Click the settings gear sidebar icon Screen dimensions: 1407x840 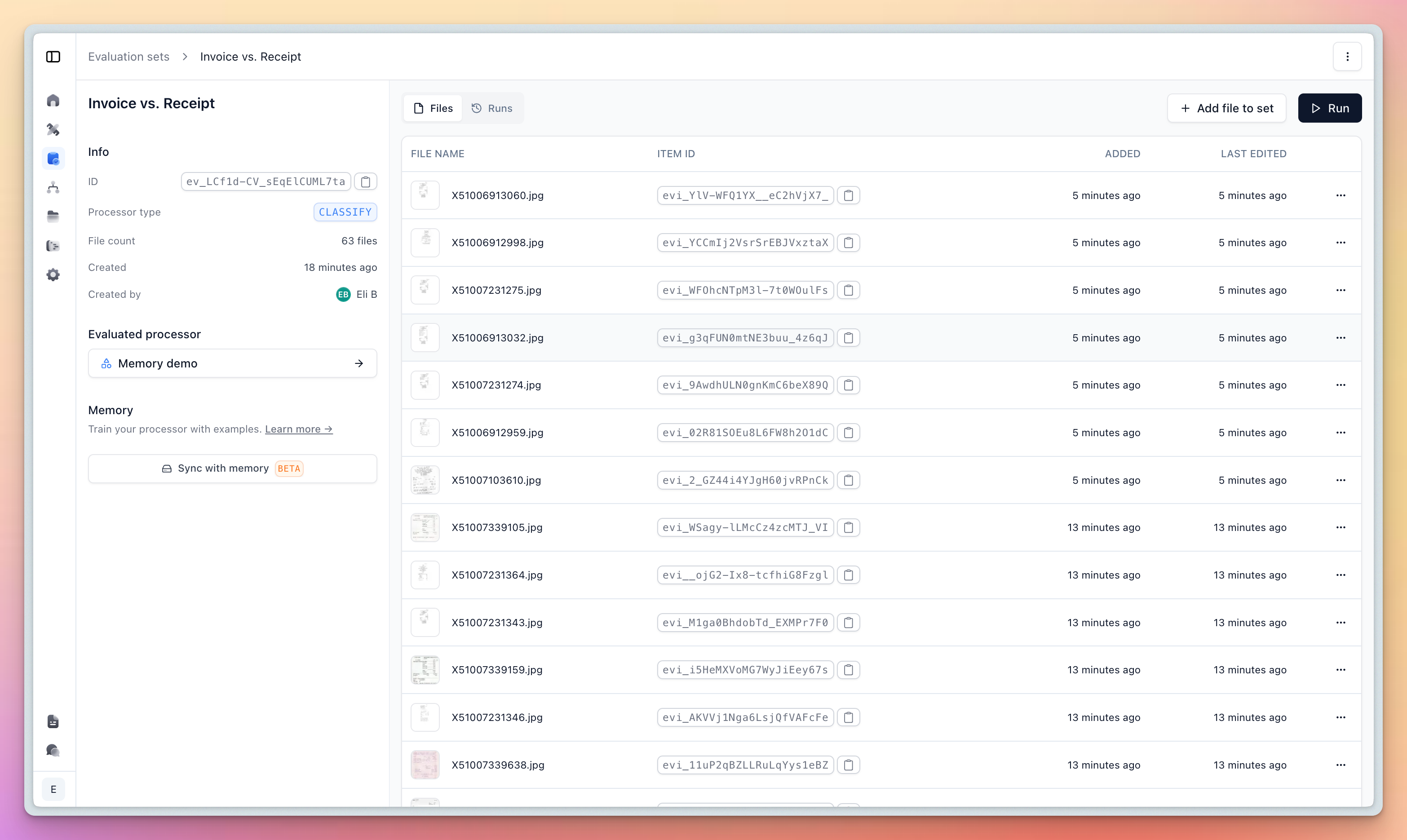(53, 274)
